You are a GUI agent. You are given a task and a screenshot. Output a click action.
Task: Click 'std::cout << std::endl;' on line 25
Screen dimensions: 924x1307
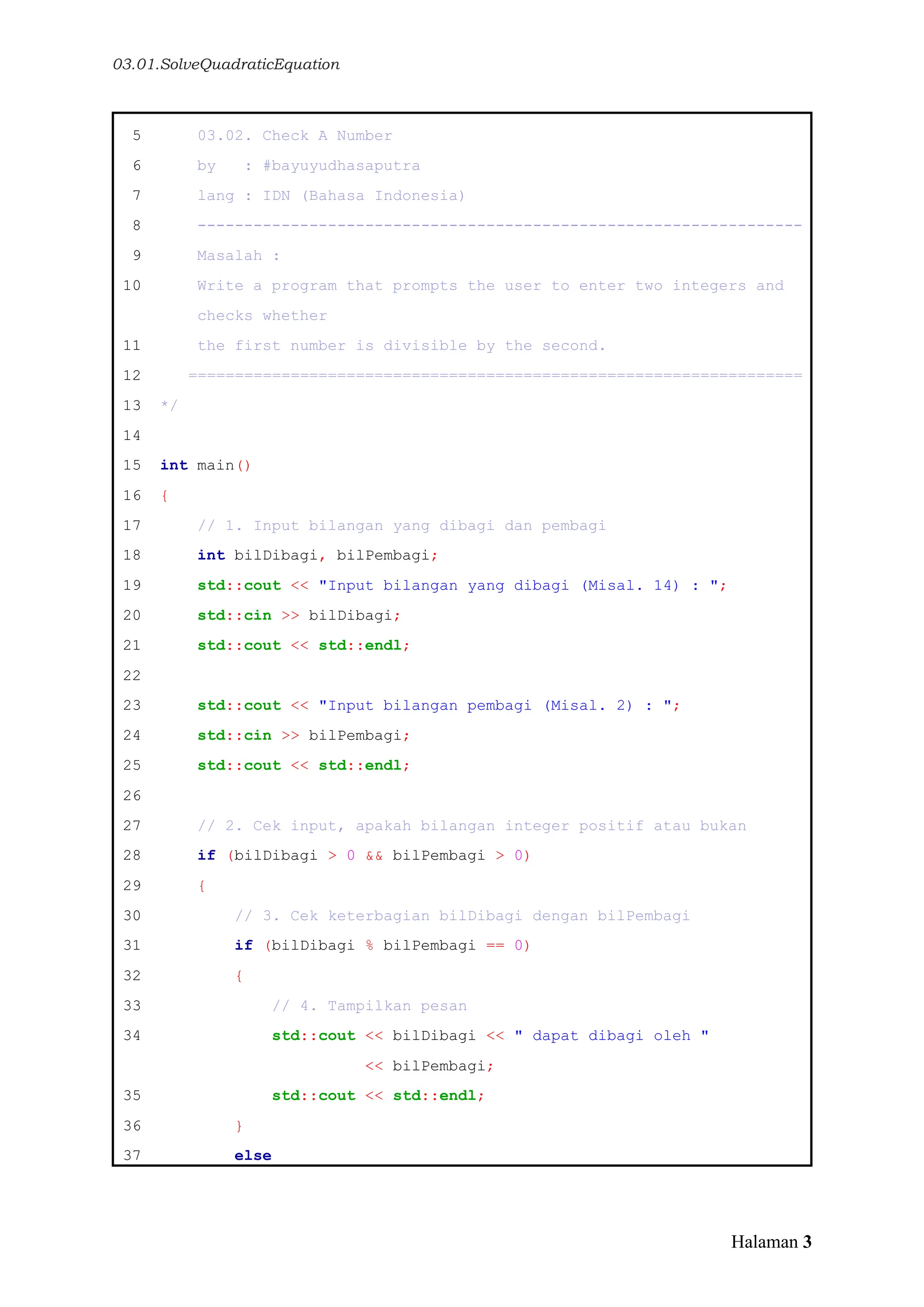tap(304, 765)
